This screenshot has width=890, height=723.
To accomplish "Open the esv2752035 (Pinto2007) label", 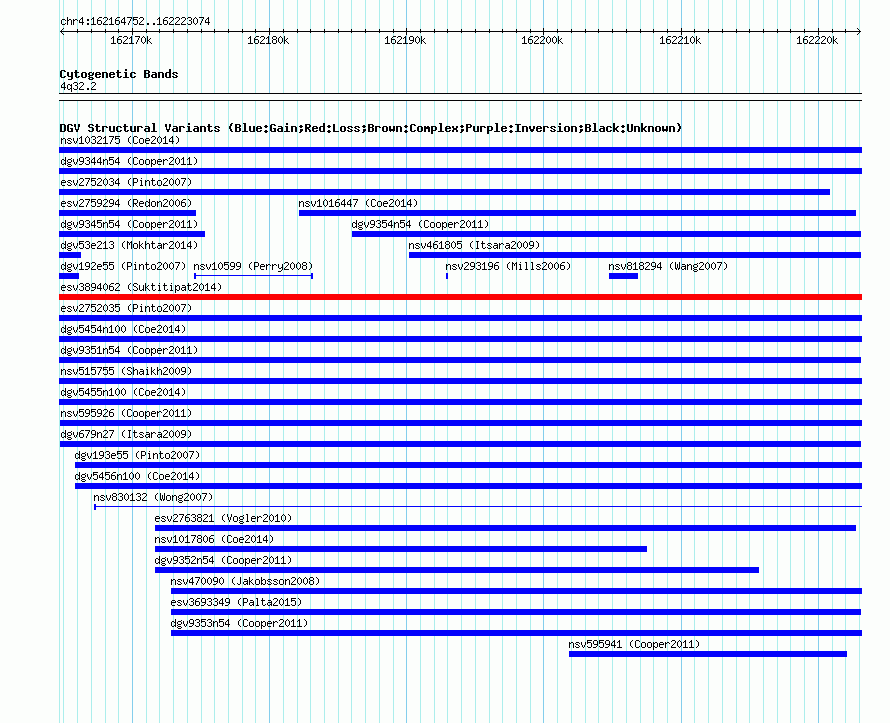I will (126, 308).
